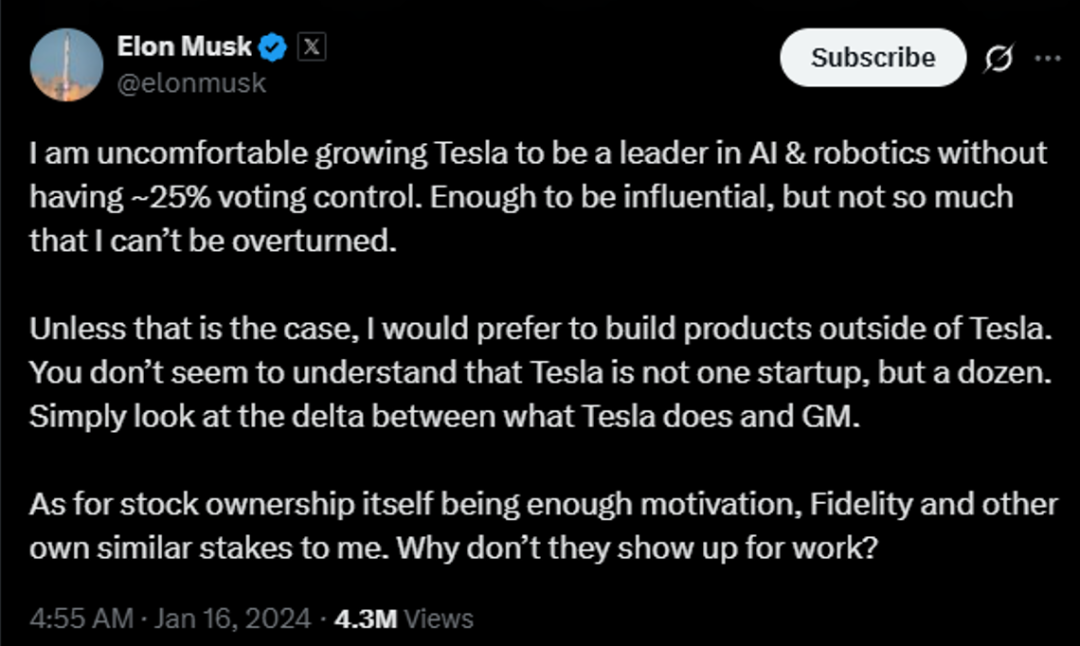
Task: Click the slashed-circle Grok icon
Action: click(x=997, y=59)
